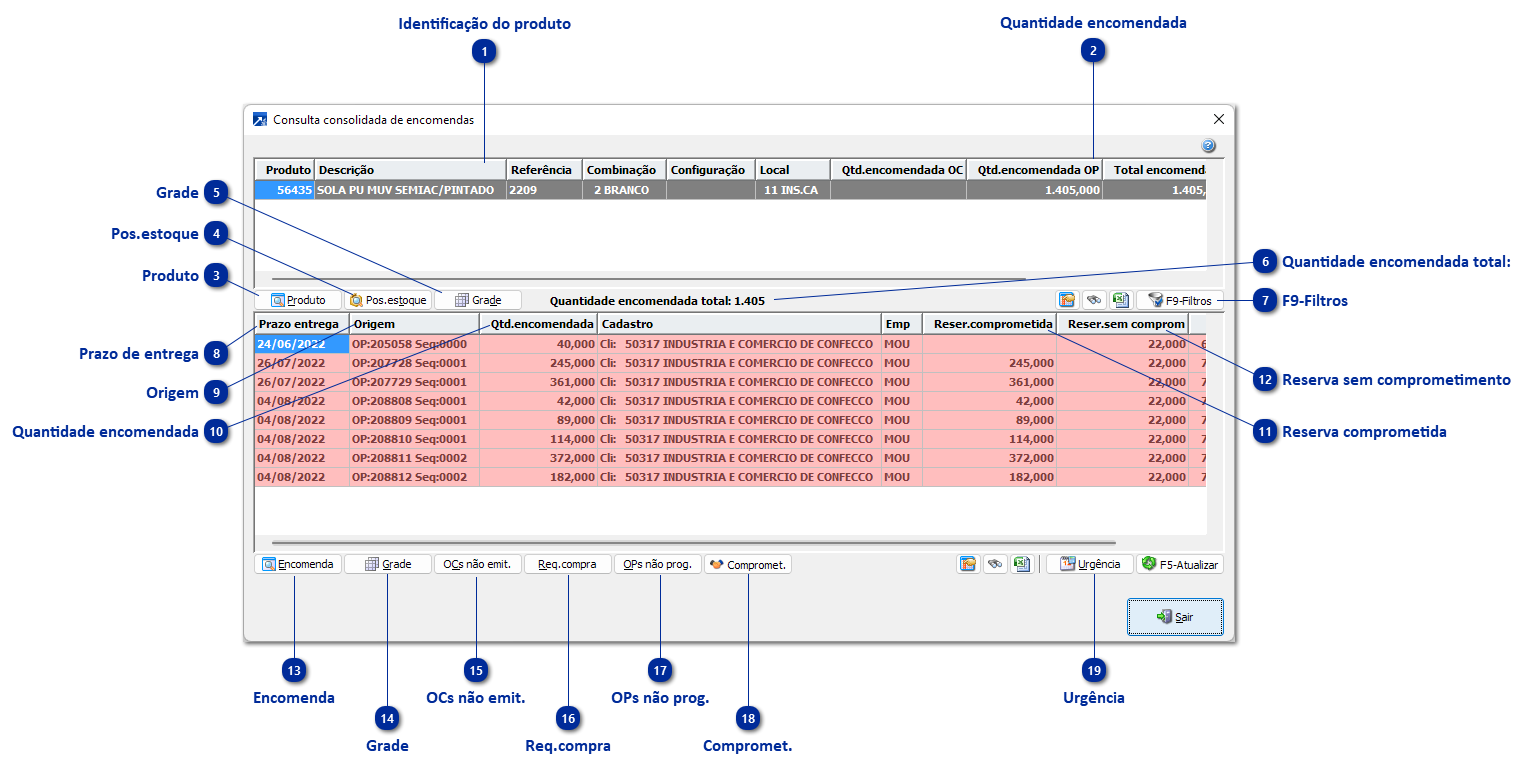Click the grid layout icon in the Urgência row
This screenshot has width=1527, height=772.
[x=968, y=564]
